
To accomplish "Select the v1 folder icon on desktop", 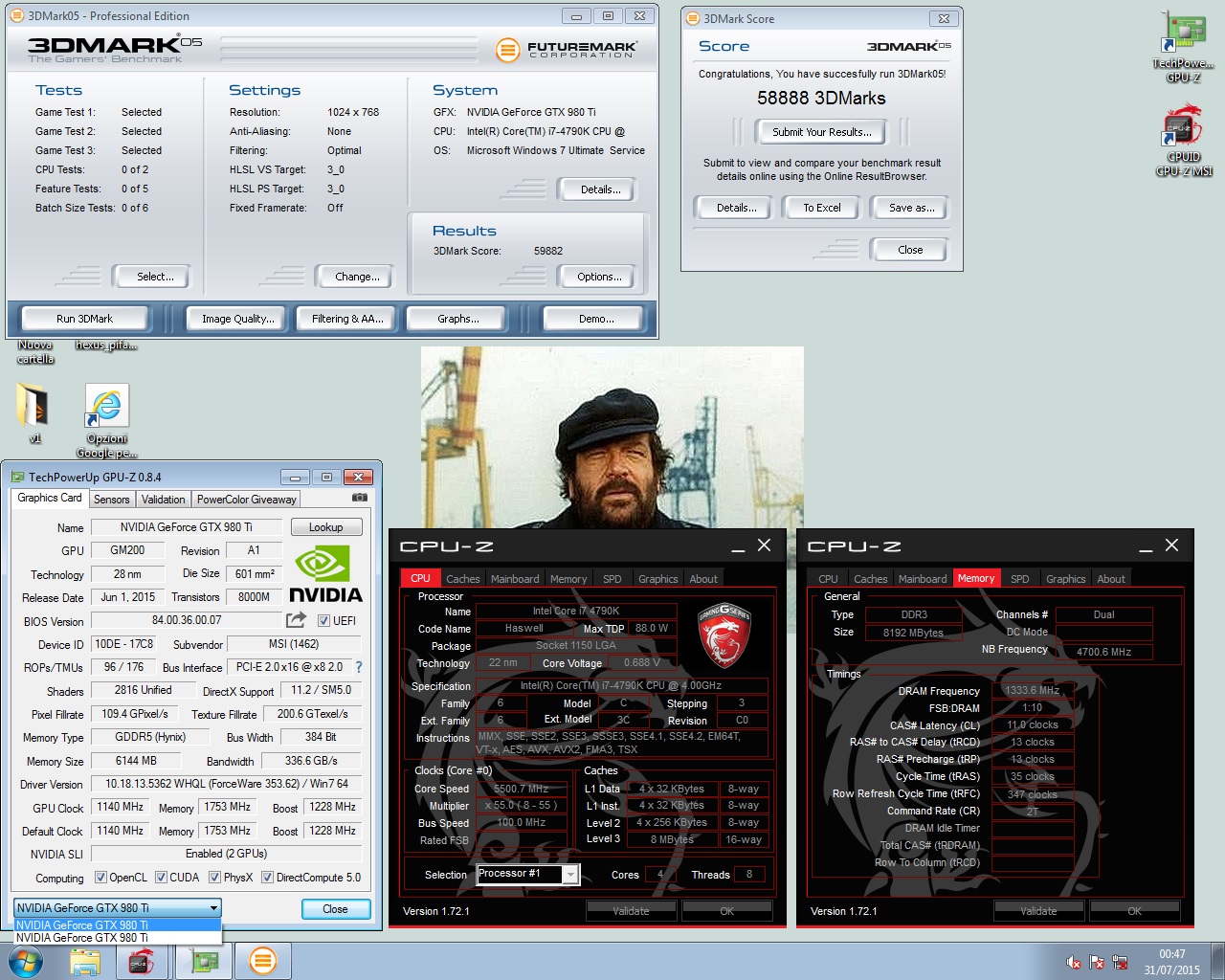I will pos(34,412).
